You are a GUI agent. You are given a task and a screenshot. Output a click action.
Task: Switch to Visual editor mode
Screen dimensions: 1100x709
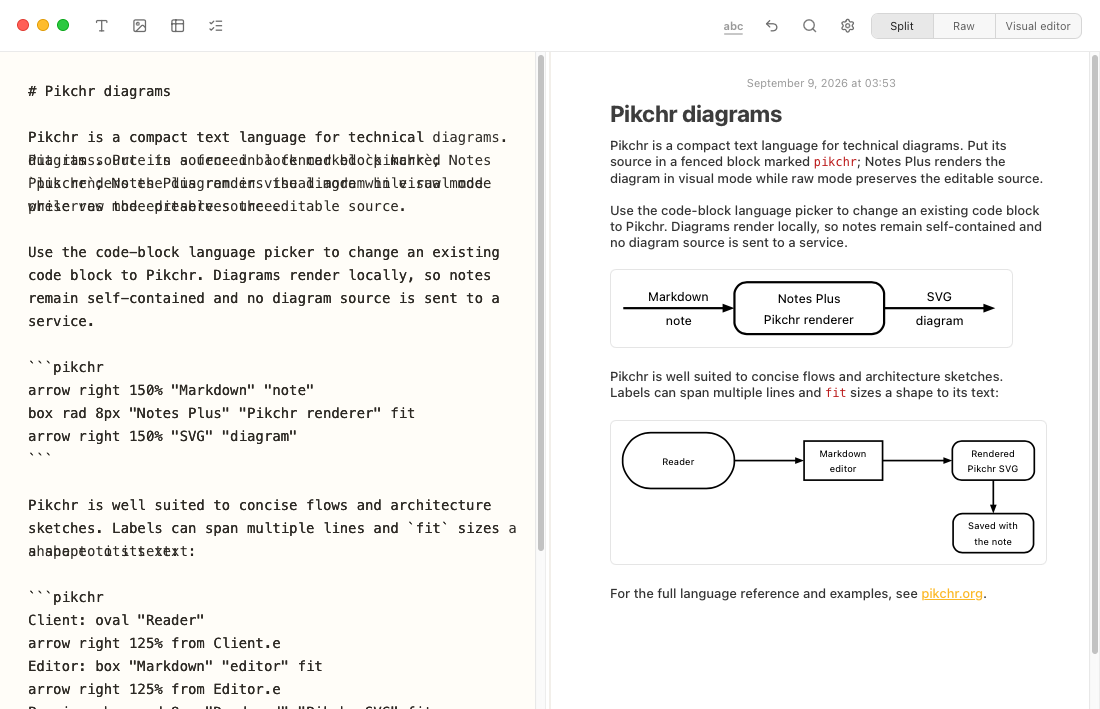1038,26
